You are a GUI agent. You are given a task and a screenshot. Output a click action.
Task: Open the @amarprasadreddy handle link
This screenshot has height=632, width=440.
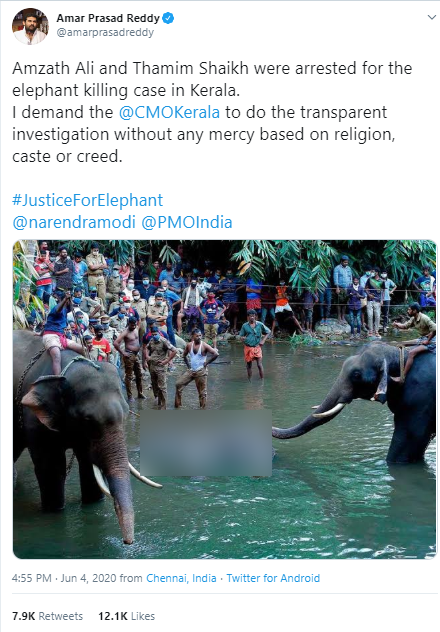click(105, 32)
